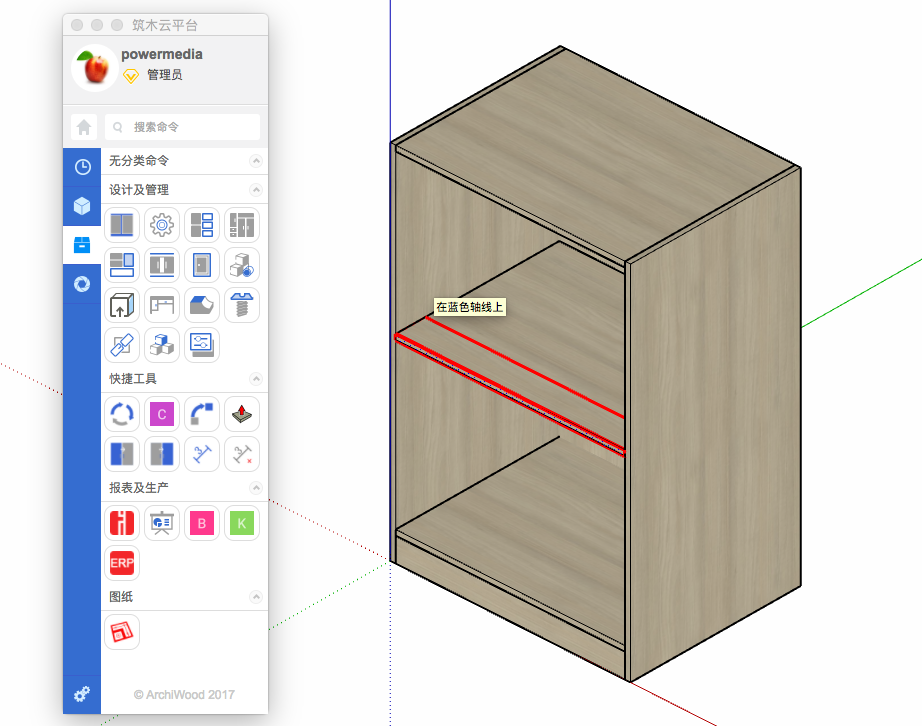
Task: Switch to the clock history sidebar tab
Action: [82, 167]
